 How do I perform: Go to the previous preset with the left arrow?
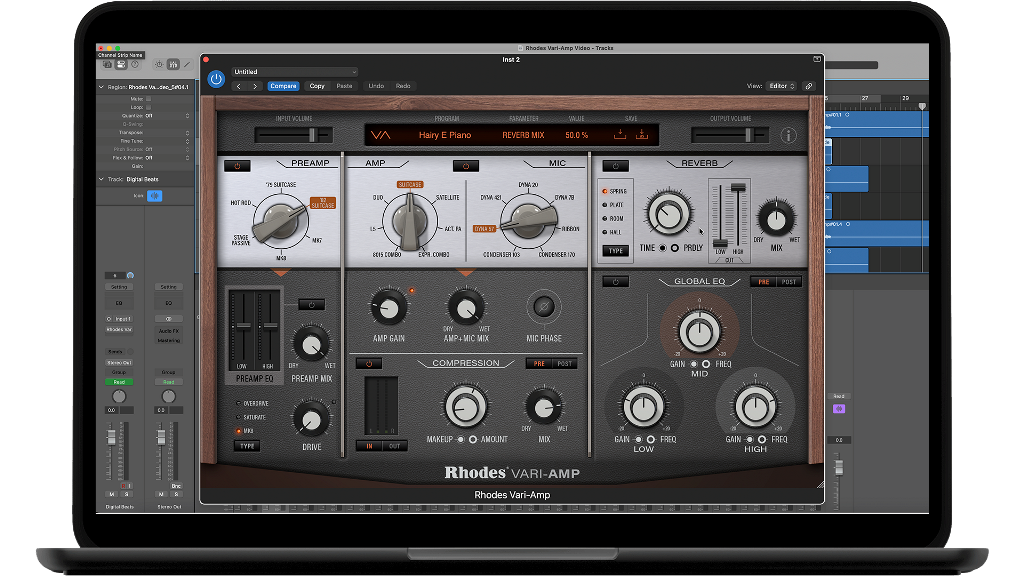point(240,86)
